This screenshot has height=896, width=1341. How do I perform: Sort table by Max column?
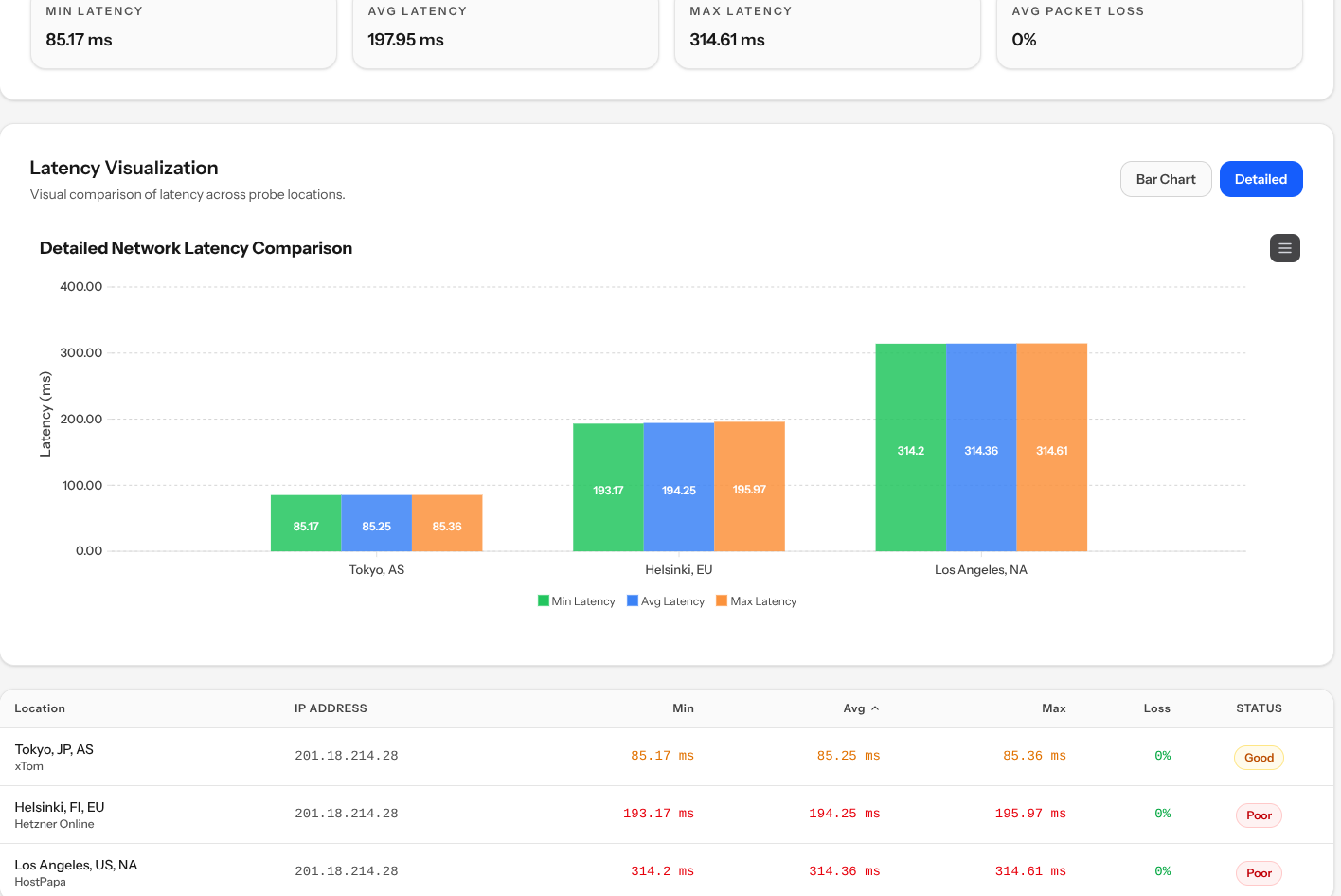(1053, 708)
